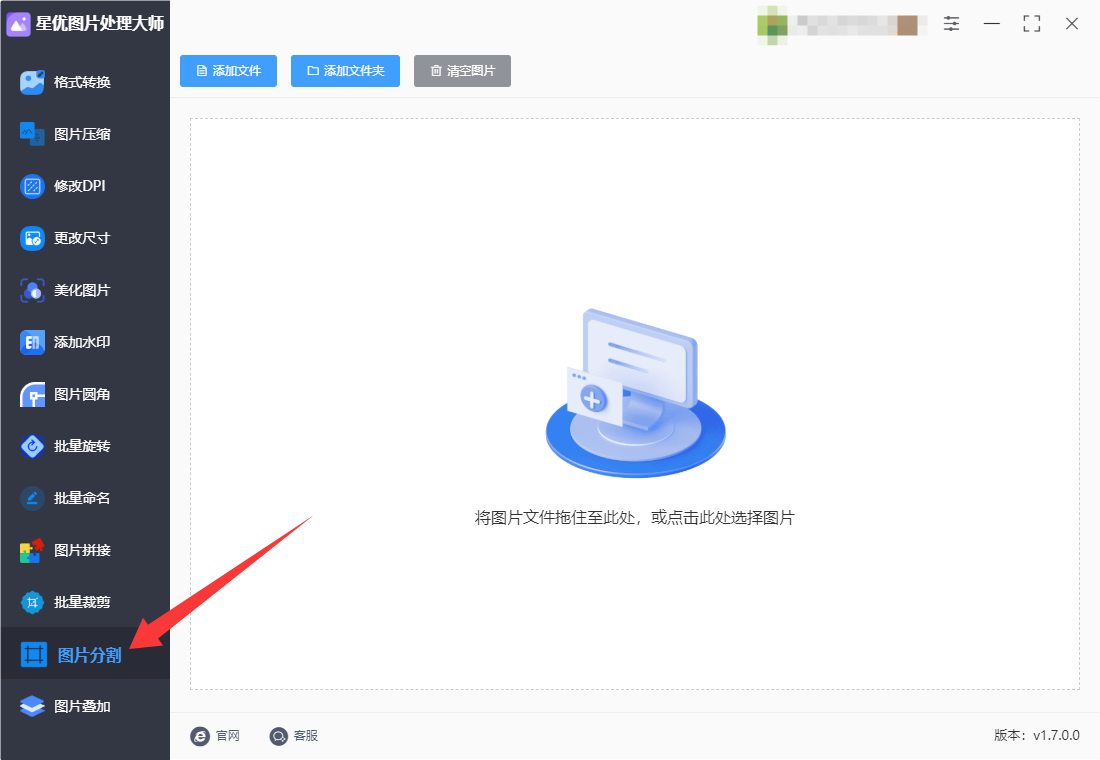
Task: Click the 图片拼接 puzzle icon
Action: [x=32, y=550]
